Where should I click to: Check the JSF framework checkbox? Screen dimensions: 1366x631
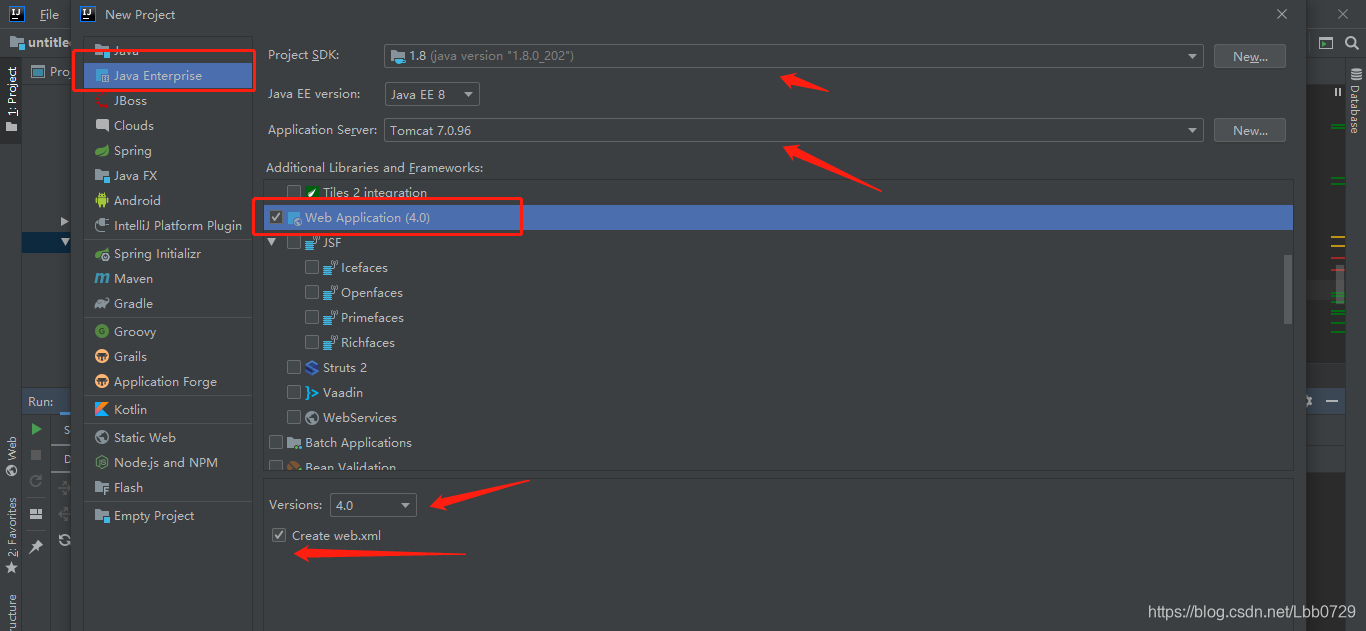pos(294,243)
